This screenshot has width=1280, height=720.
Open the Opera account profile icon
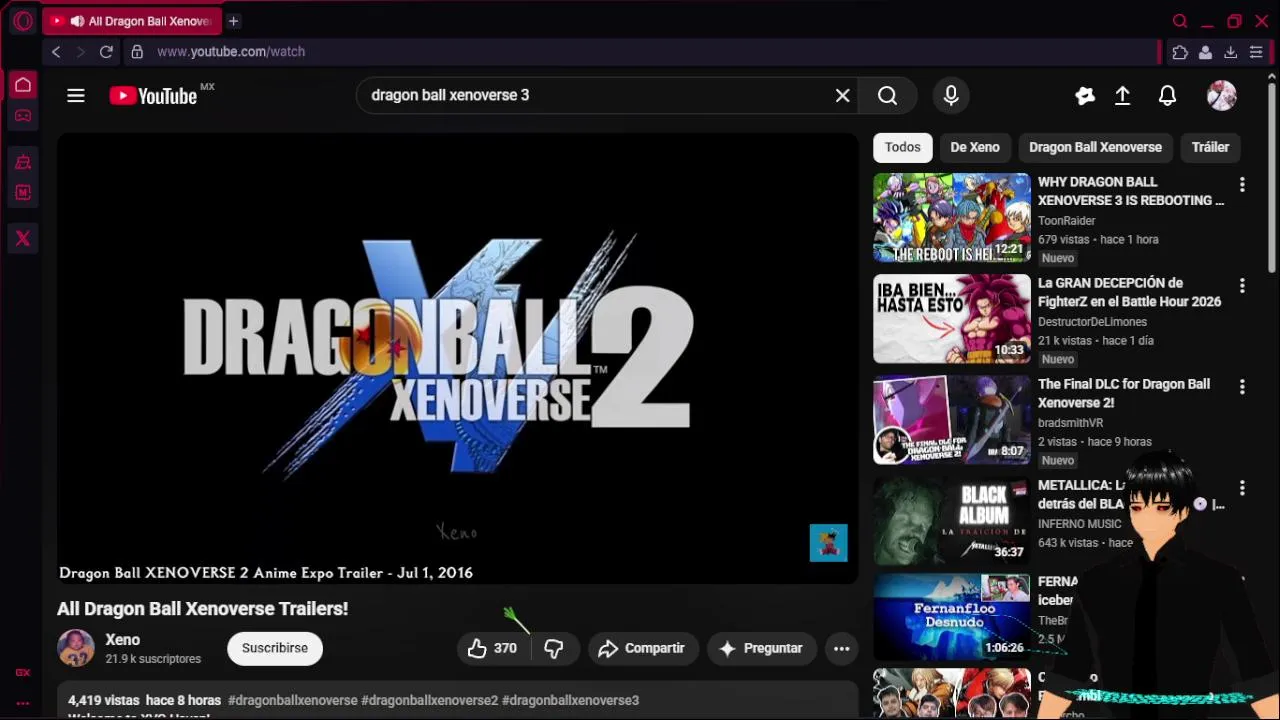[x=1205, y=52]
